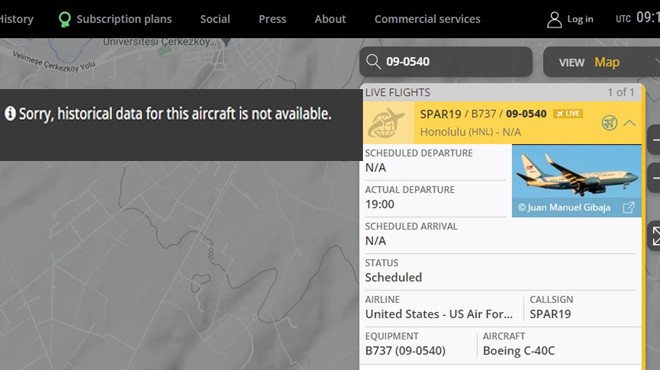Click the LIVE FLIGHTS header
The height and width of the screenshot is (370, 660).
pos(398,93)
